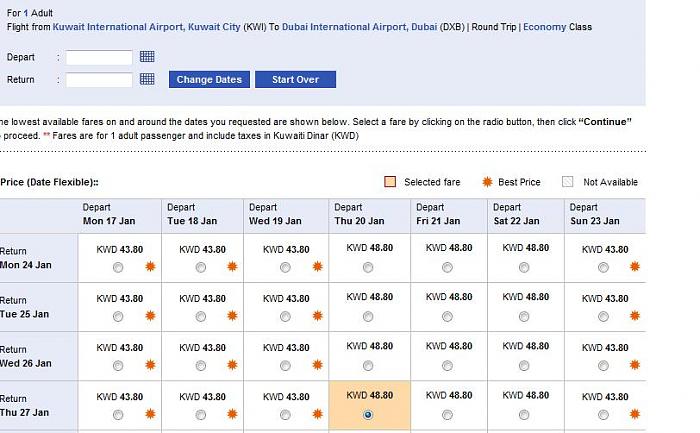Click best price star for Tue 18 Jan, Wed 26 Jan
Image resolution: width=700 pixels, height=433 pixels.
coord(232,365)
